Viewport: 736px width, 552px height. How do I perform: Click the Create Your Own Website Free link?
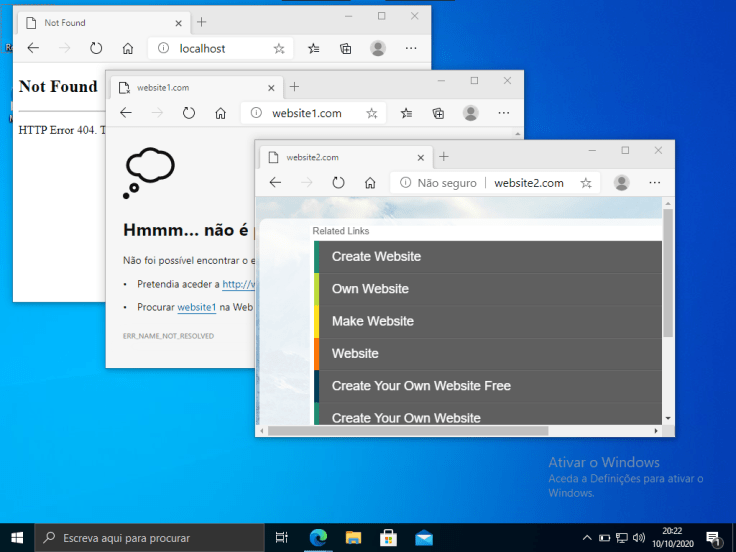click(x=421, y=386)
